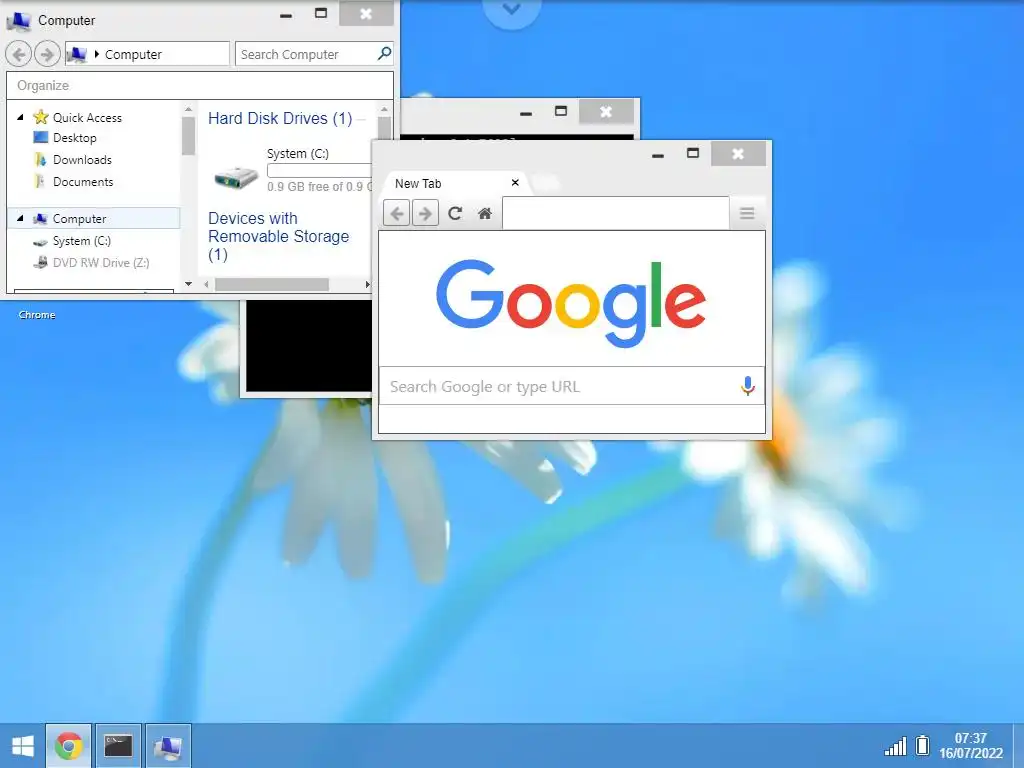Maximize the command prompt window behind Chrome
The height and width of the screenshot is (768, 1024).
pos(561,111)
